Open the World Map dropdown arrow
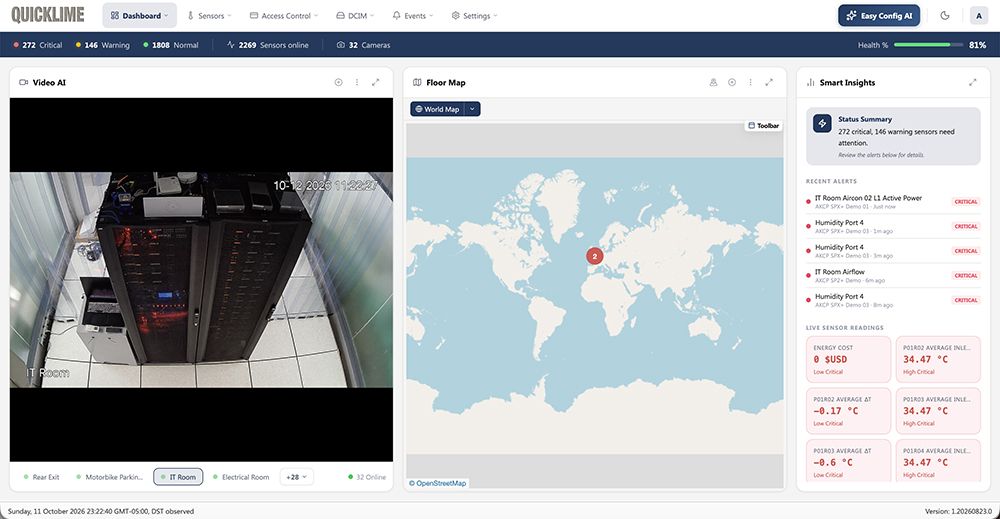The width and height of the screenshot is (1000, 519). tap(473, 109)
